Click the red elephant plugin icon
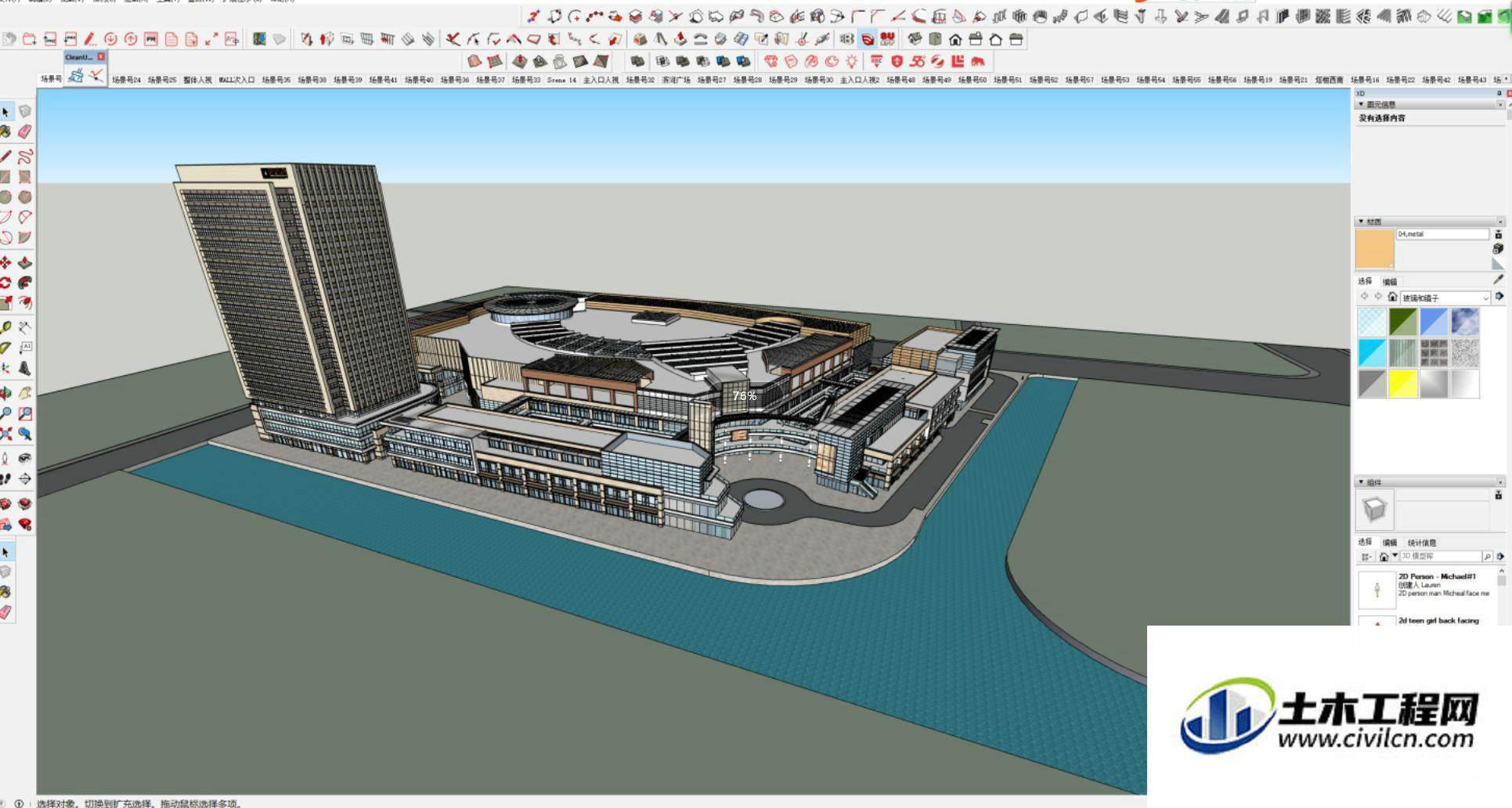This screenshot has height=808, width=1512. [978, 61]
